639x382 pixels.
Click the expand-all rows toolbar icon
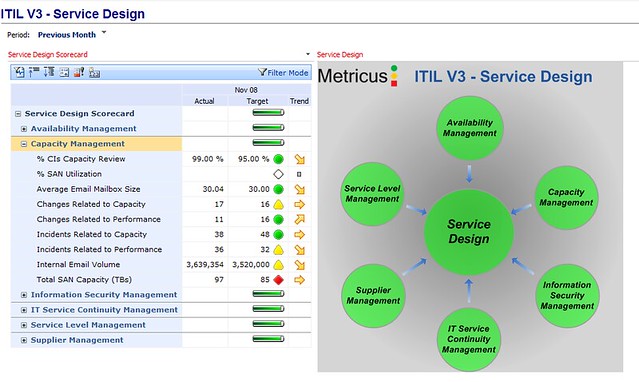[x=49, y=72]
